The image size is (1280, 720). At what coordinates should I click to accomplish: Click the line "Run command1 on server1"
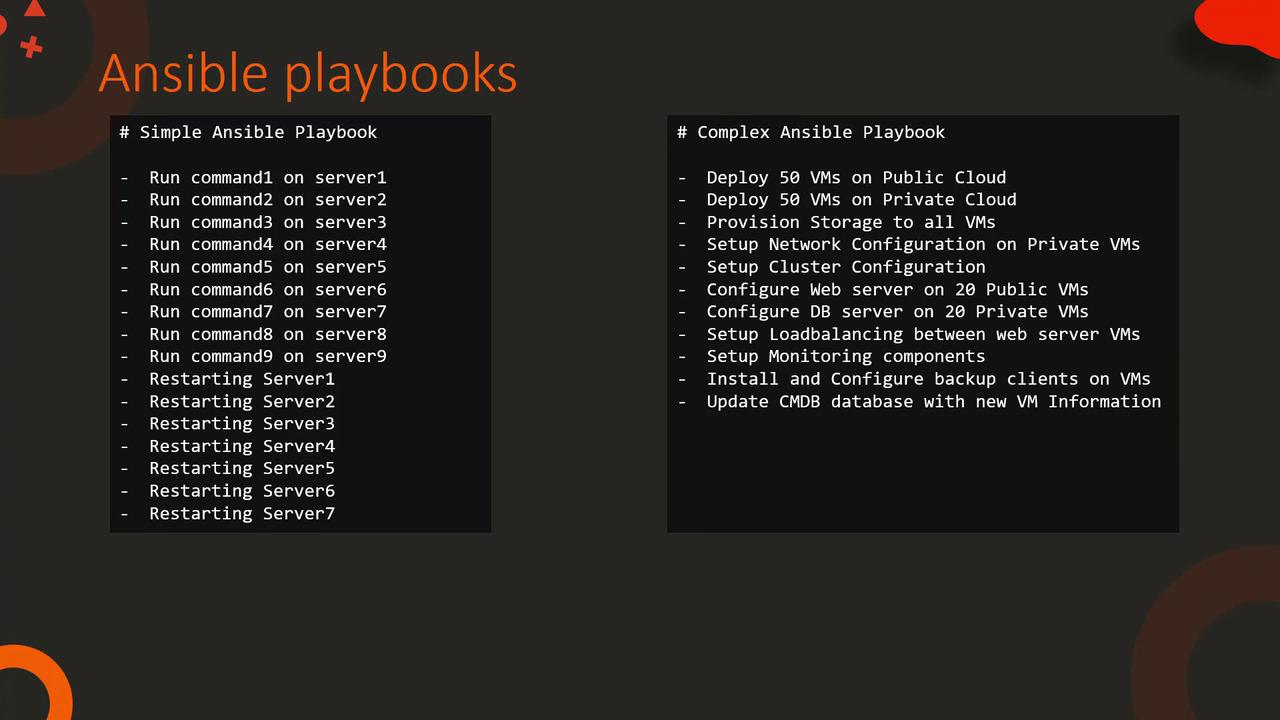pos(268,177)
